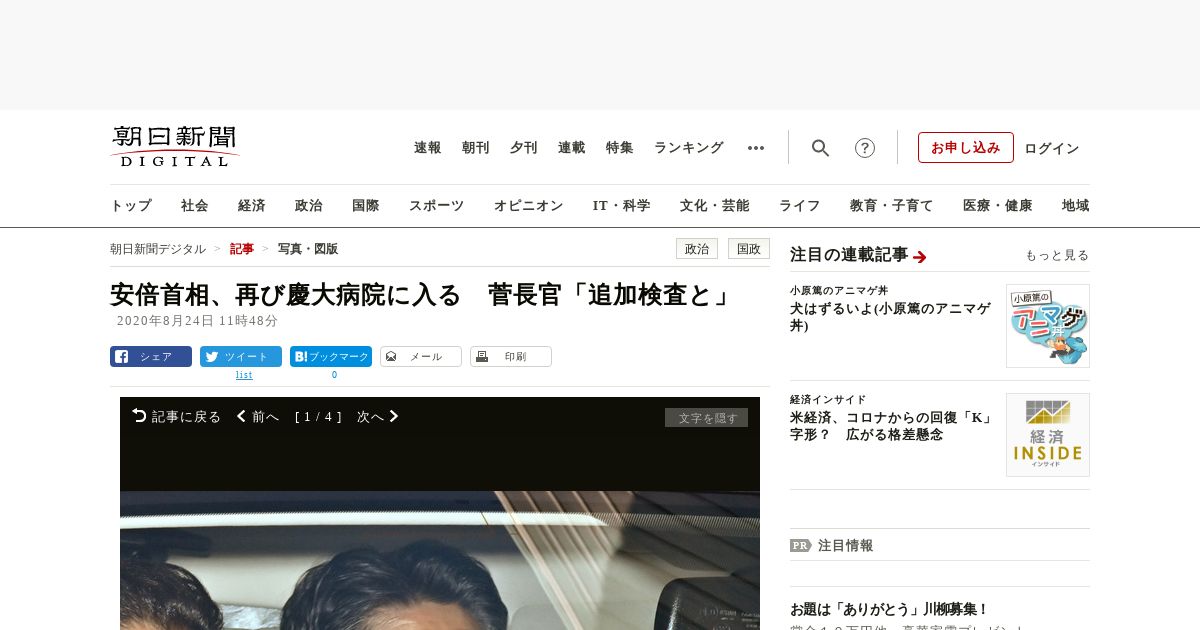1200x630 pixels.
Task: Open 経済INSIDE thumbnail image
Action: click(x=1048, y=435)
